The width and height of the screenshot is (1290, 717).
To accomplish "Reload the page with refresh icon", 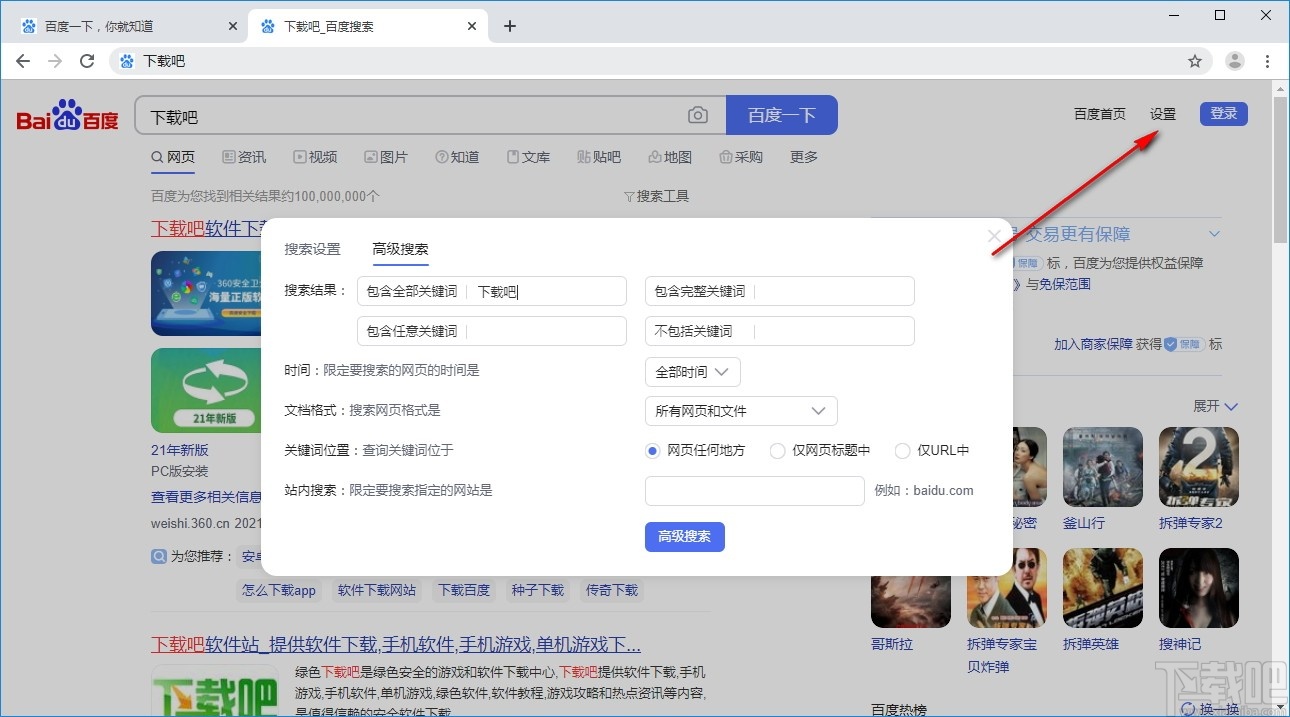I will [x=87, y=61].
